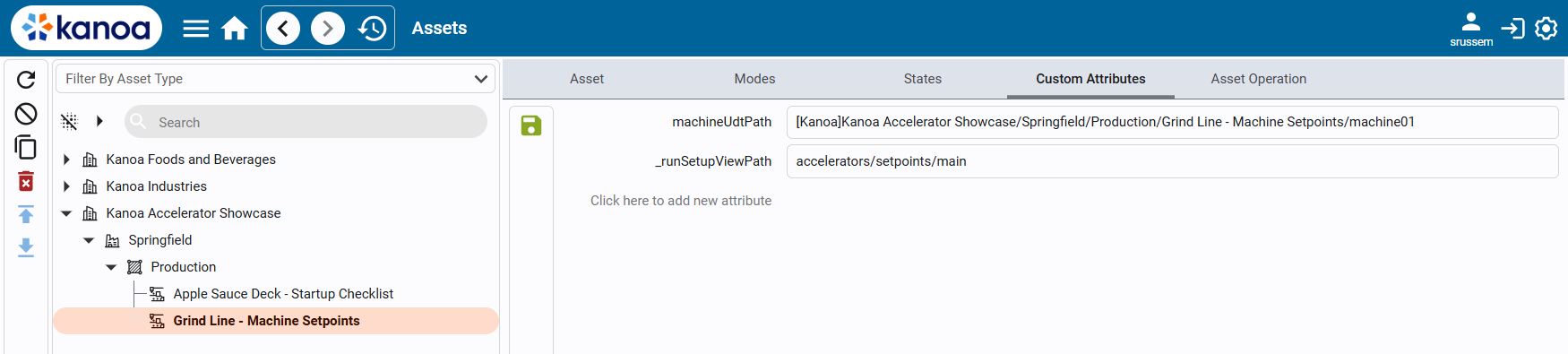Select Kanoa Accelerator Showcase tree item
Viewport: 1568px width, 354px height.
pyautogui.click(x=194, y=213)
